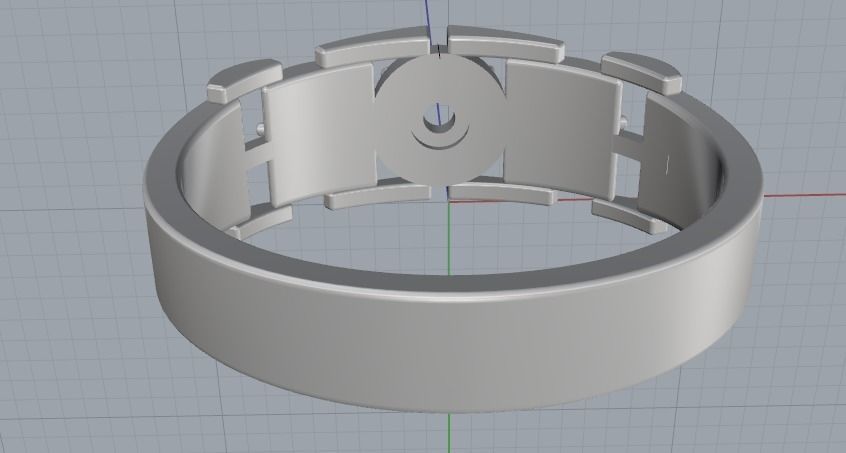Select the top curved bar right of the blue axis

505,44
